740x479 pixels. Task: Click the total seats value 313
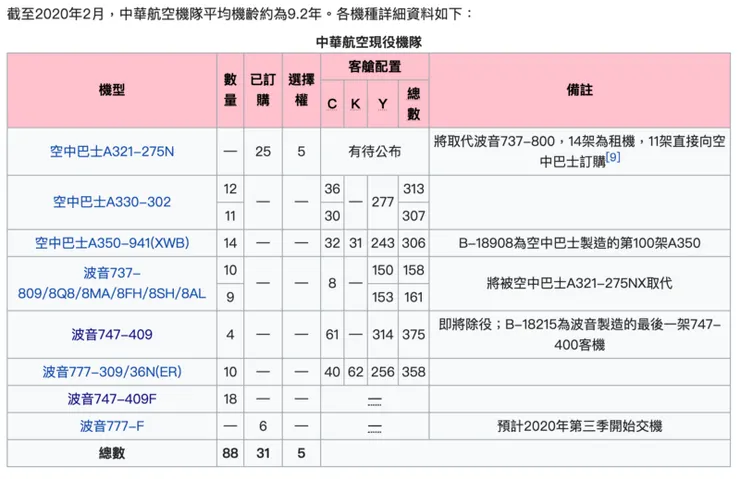click(413, 189)
